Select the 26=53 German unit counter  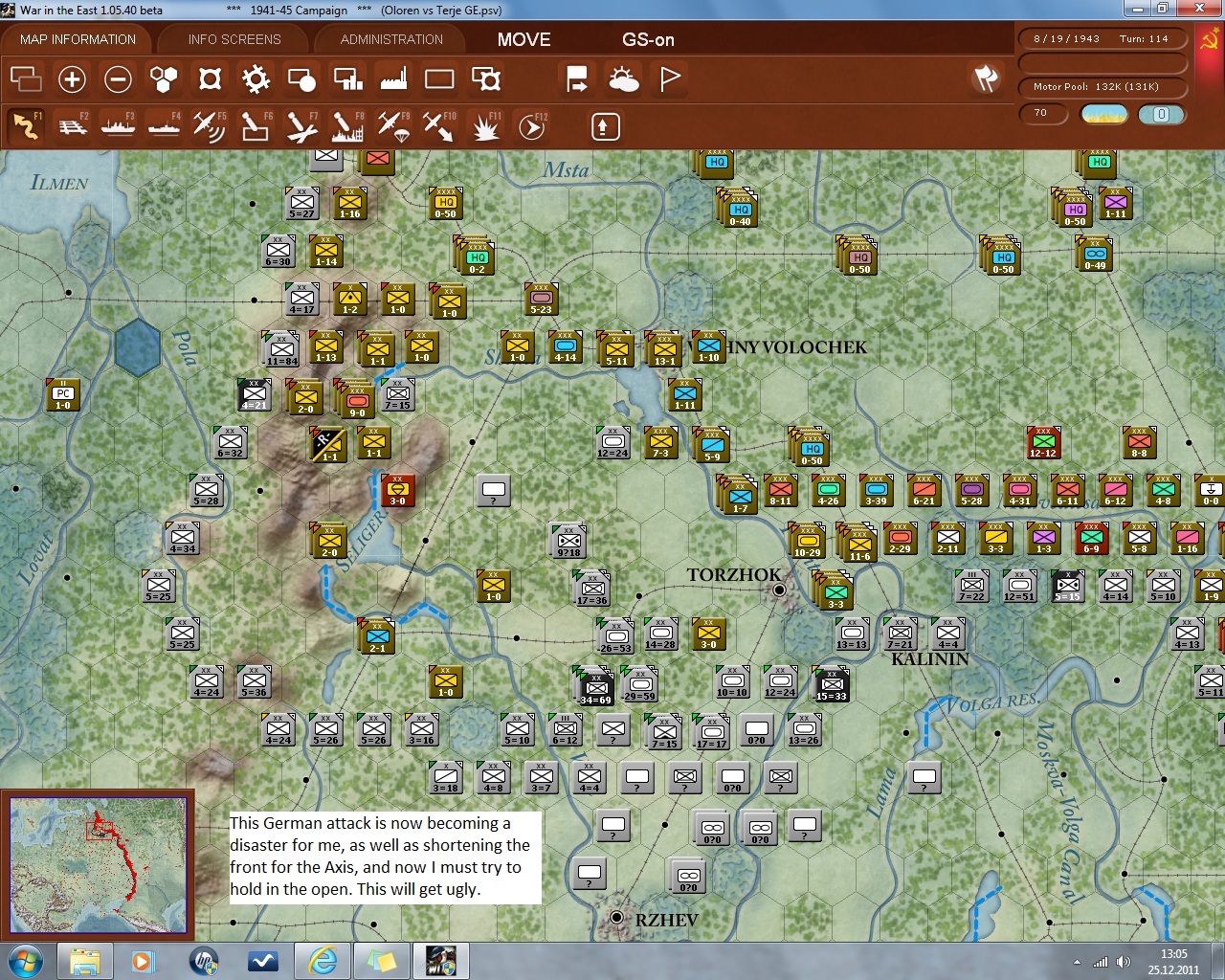pyautogui.click(x=615, y=637)
